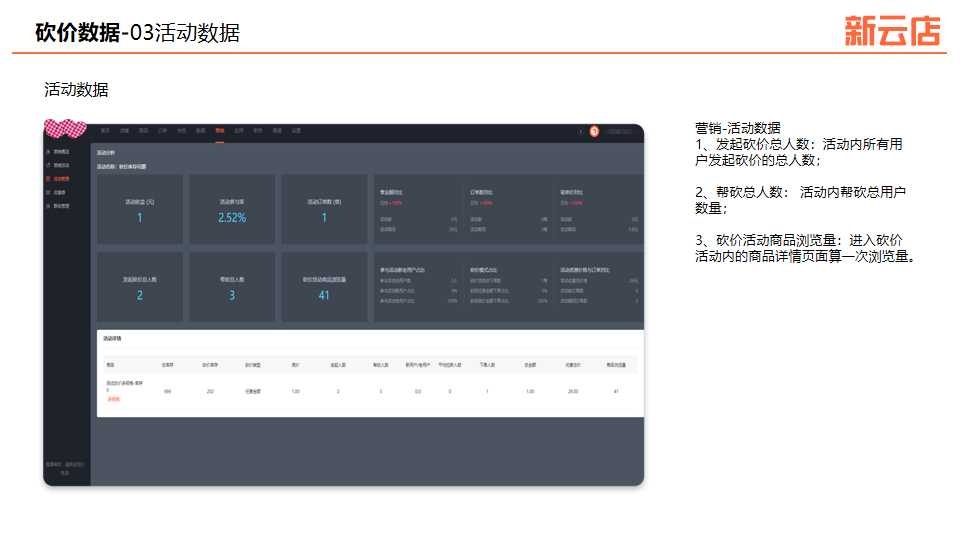
Task: Click the 发起人数 column header
Action: (x=338, y=364)
